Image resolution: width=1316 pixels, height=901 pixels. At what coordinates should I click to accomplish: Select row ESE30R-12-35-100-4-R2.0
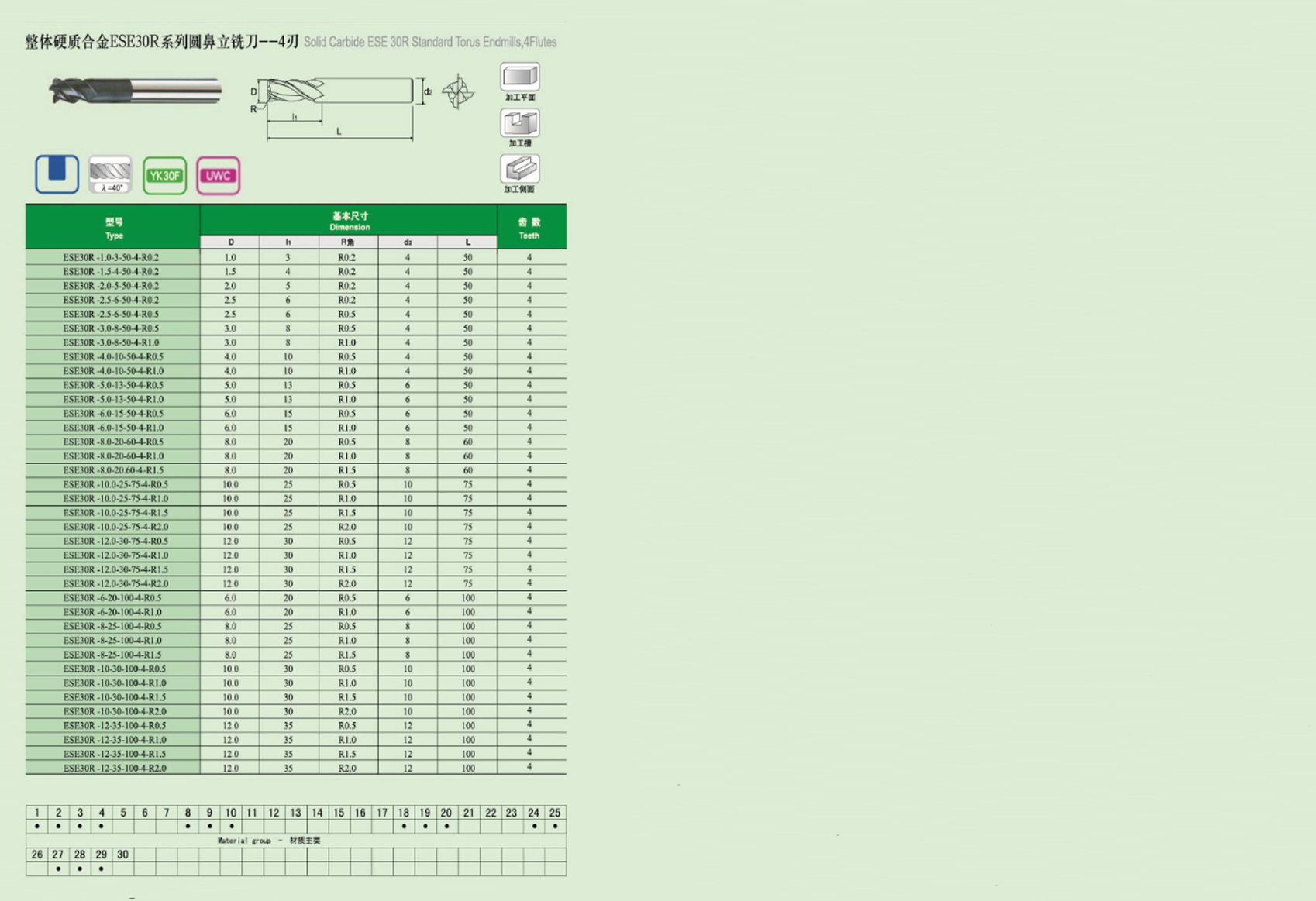(x=114, y=769)
